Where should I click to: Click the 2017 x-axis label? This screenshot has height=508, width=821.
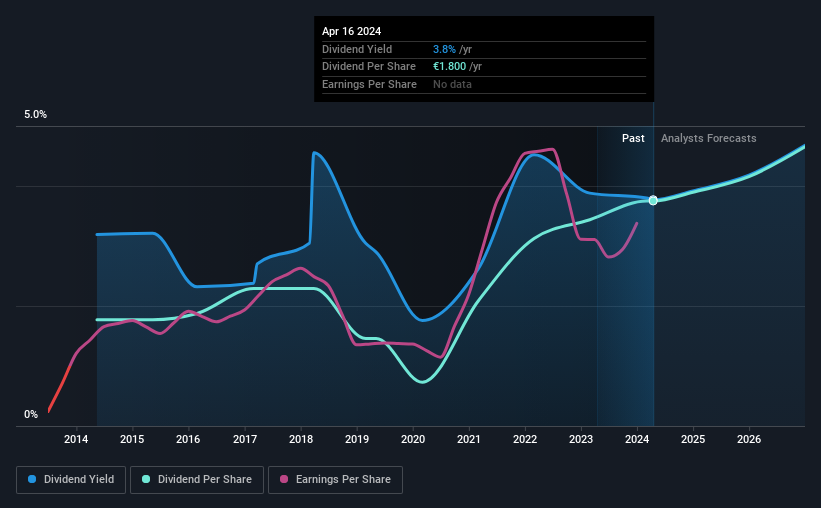click(x=245, y=439)
